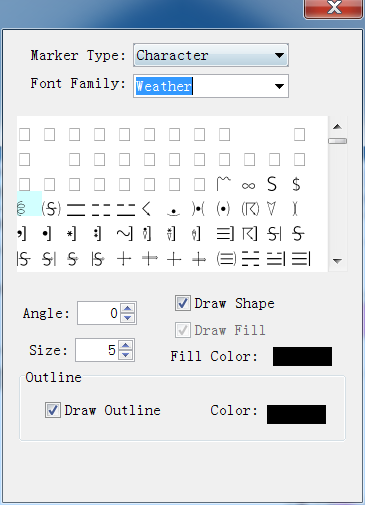This screenshot has height=505, width=365.
Task: Select the three solid lines with vertical bar glyph
Action: pyautogui.click(x=301, y=259)
